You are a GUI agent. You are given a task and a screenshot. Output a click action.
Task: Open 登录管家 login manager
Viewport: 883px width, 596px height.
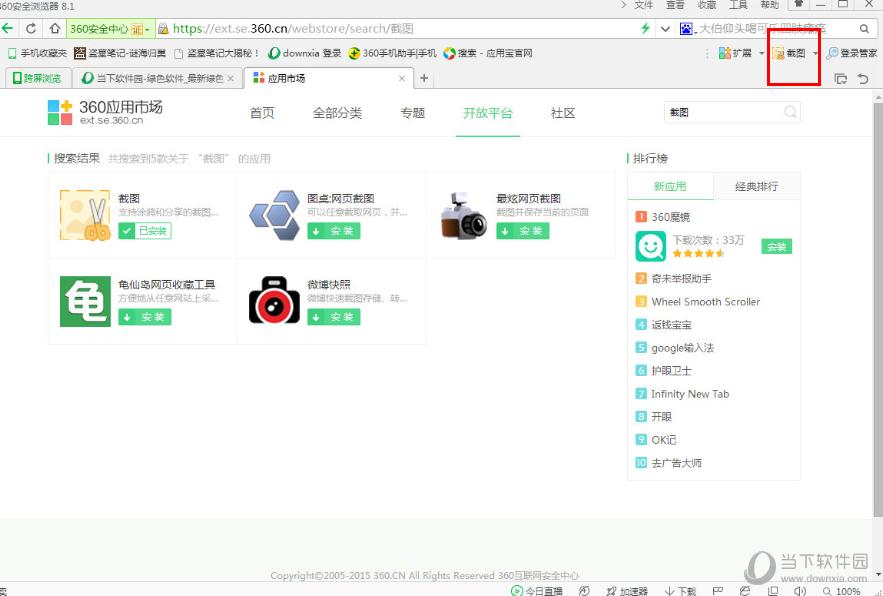851,53
